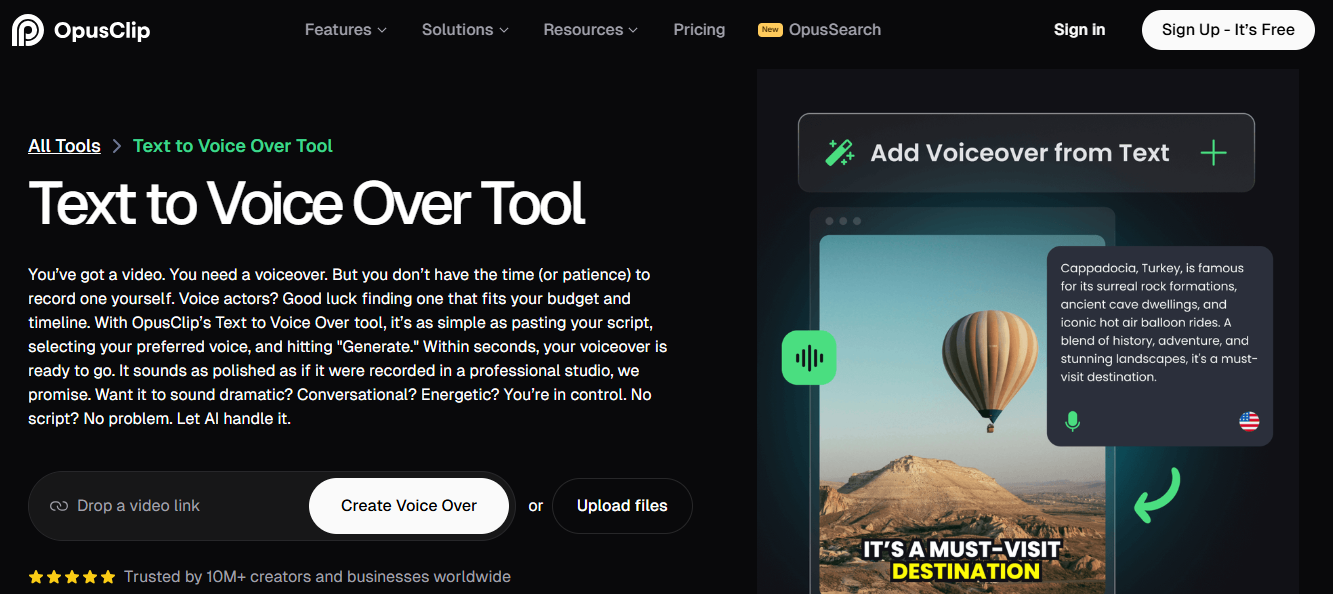Screen dimensions: 1333x594
Task: Click the green microphone icon
Action: click(1072, 422)
